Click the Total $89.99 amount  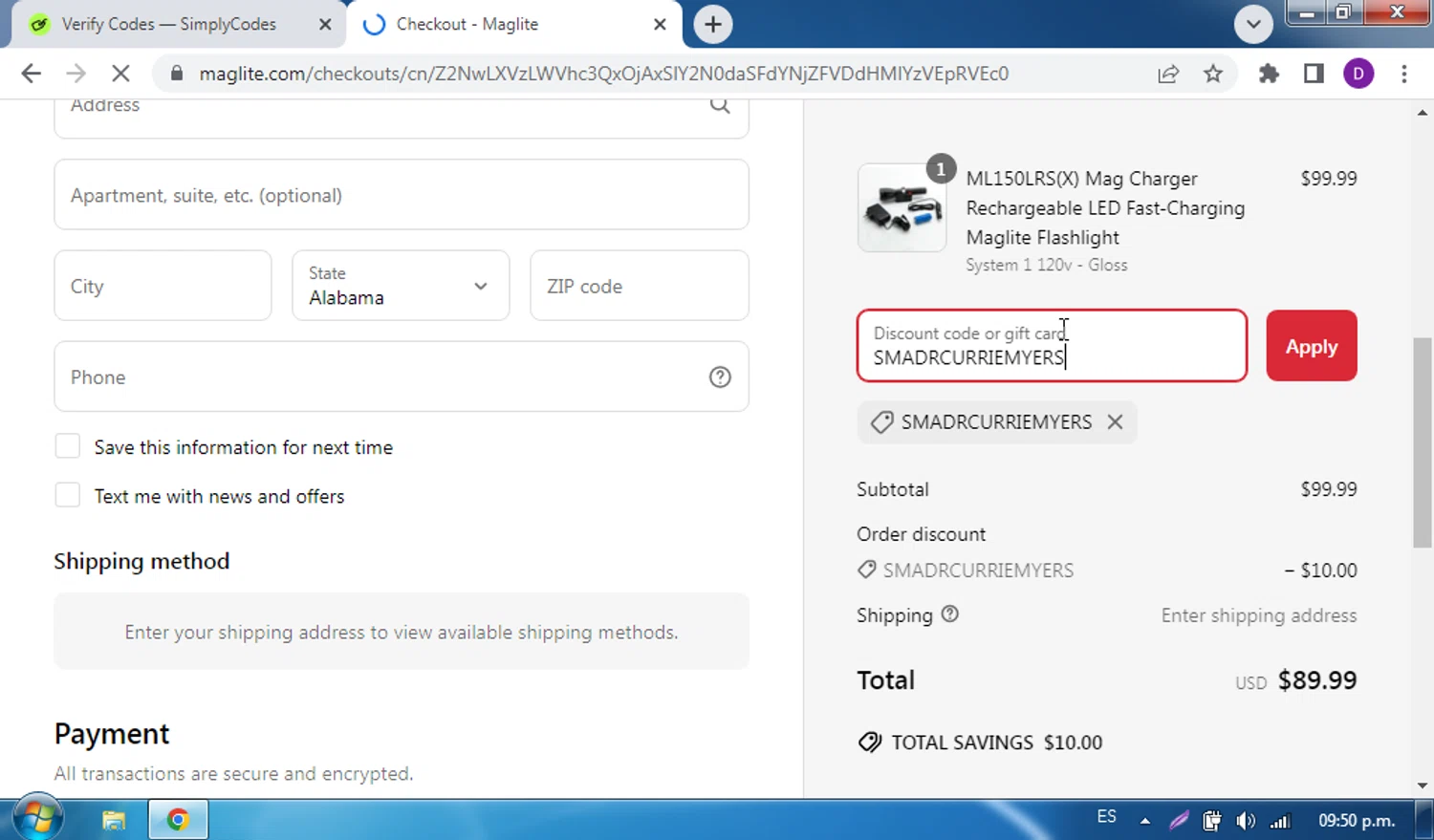click(1317, 679)
